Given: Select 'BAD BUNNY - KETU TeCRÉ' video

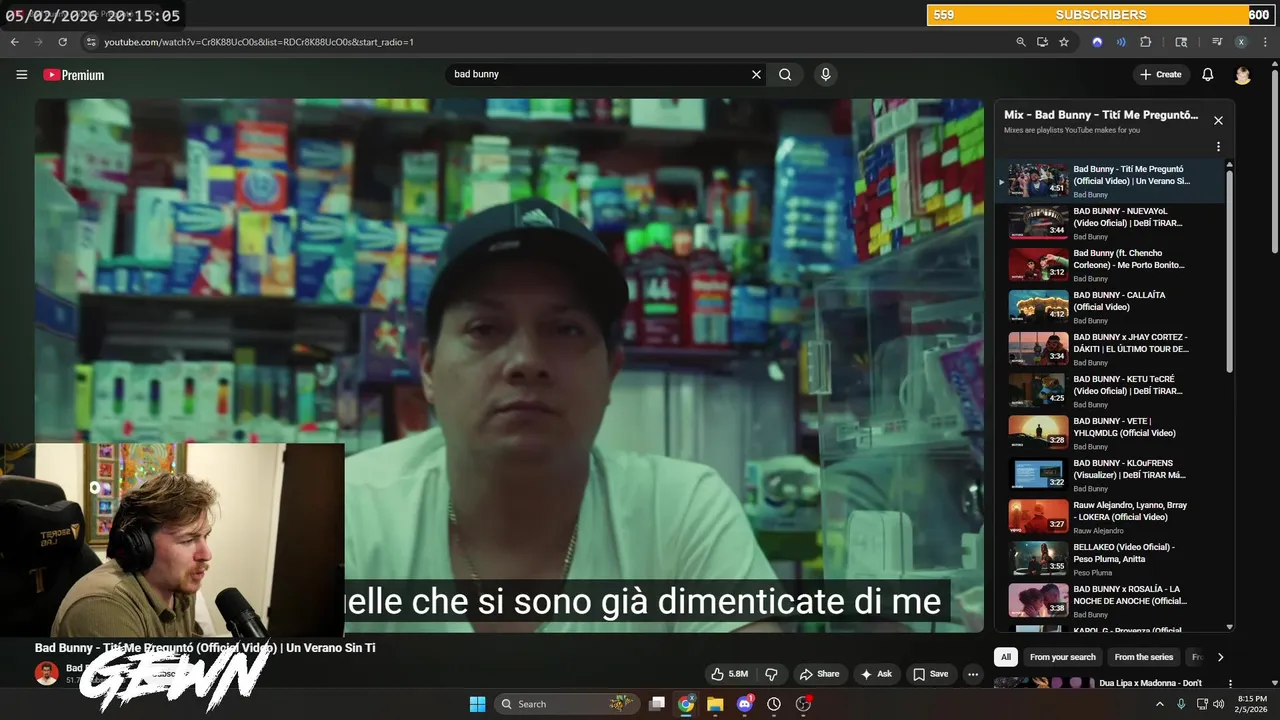Looking at the screenshot, I should 1109,391.
